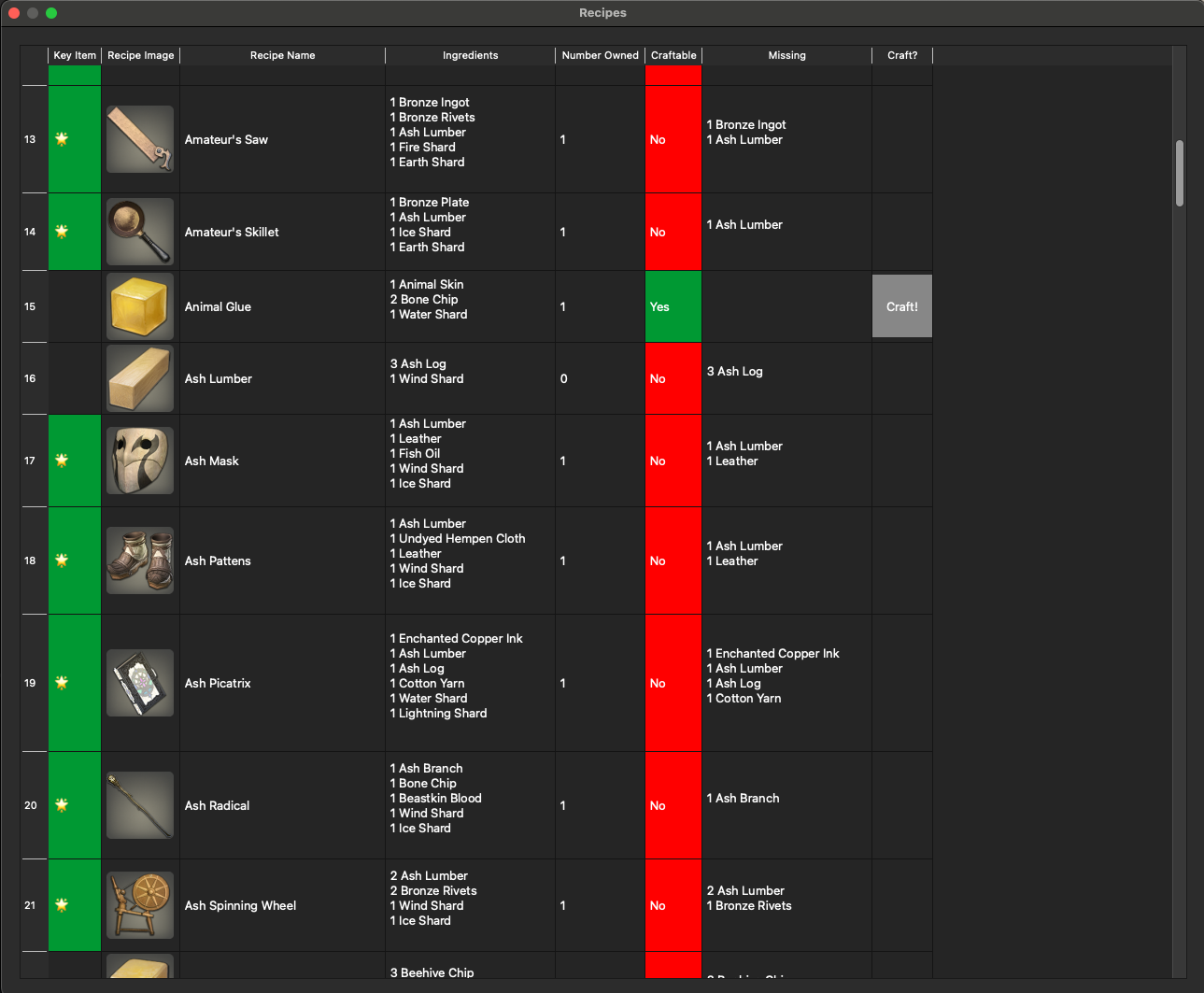This screenshot has height=993, width=1204.
Task: Click the Craft! button for Animal Glue
Action: (x=901, y=306)
